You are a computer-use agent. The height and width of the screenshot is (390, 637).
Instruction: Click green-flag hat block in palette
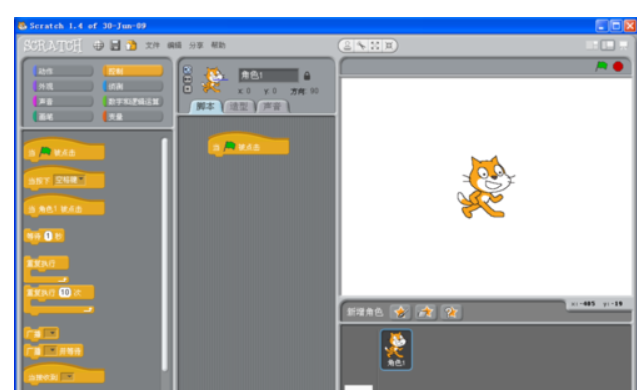[64, 150]
